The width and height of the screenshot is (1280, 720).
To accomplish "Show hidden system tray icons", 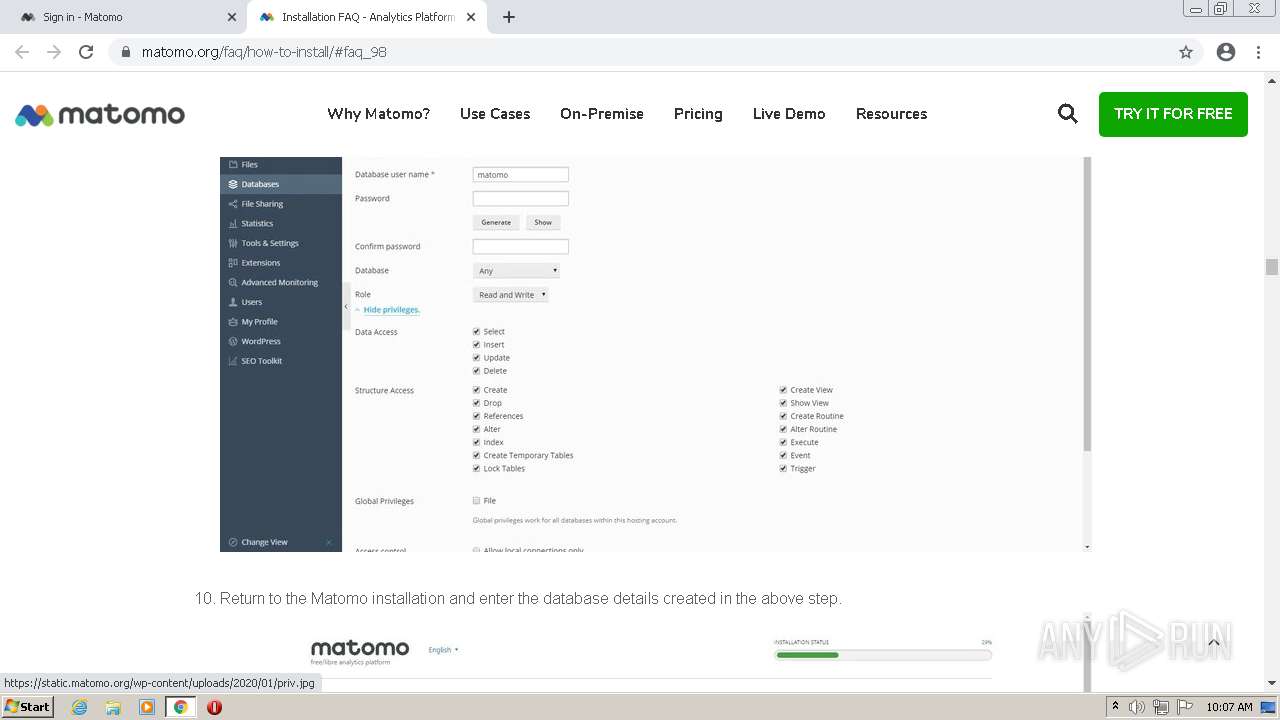I will 1116,707.
